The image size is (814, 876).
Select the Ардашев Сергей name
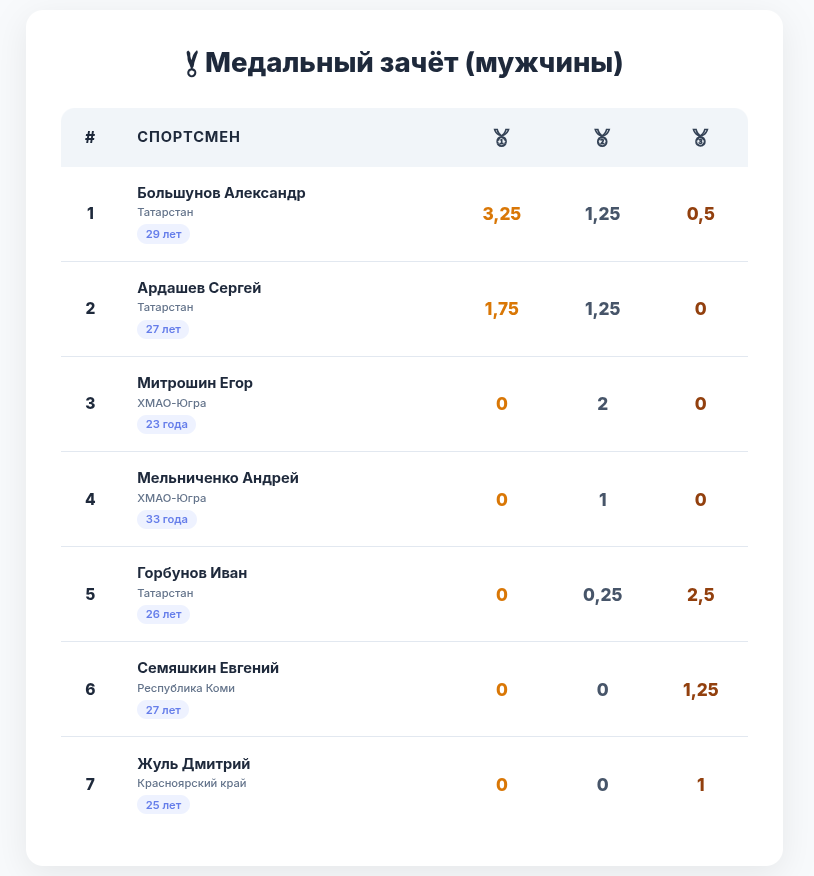coord(199,288)
